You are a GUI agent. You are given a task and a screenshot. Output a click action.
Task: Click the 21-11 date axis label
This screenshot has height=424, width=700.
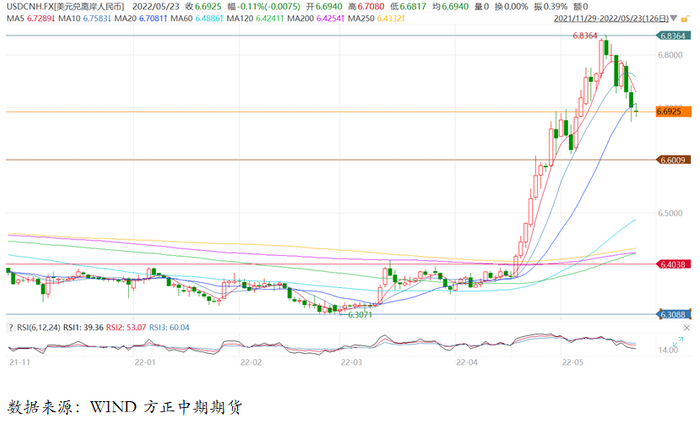point(20,362)
